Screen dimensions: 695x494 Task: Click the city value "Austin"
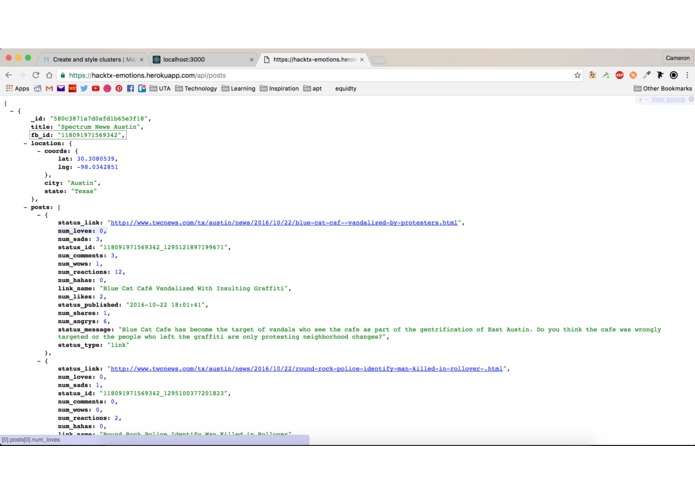[82, 183]
